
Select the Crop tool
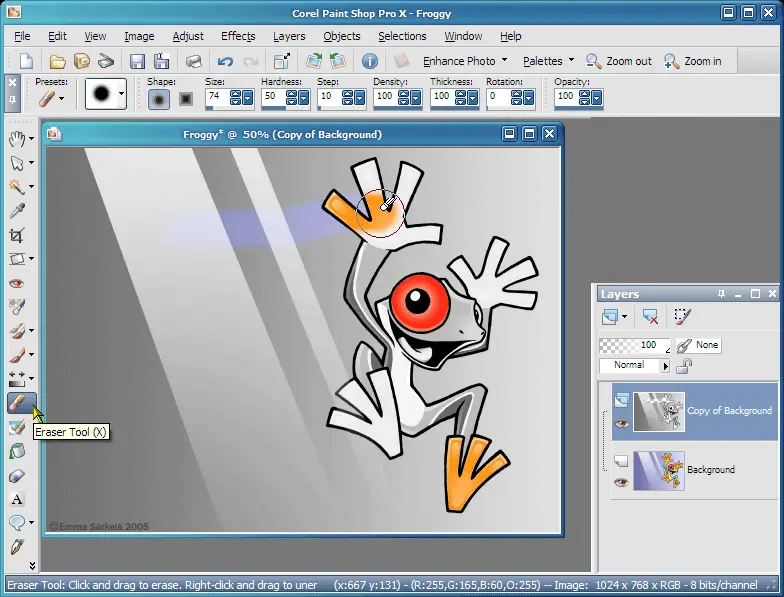click(17, 235)
